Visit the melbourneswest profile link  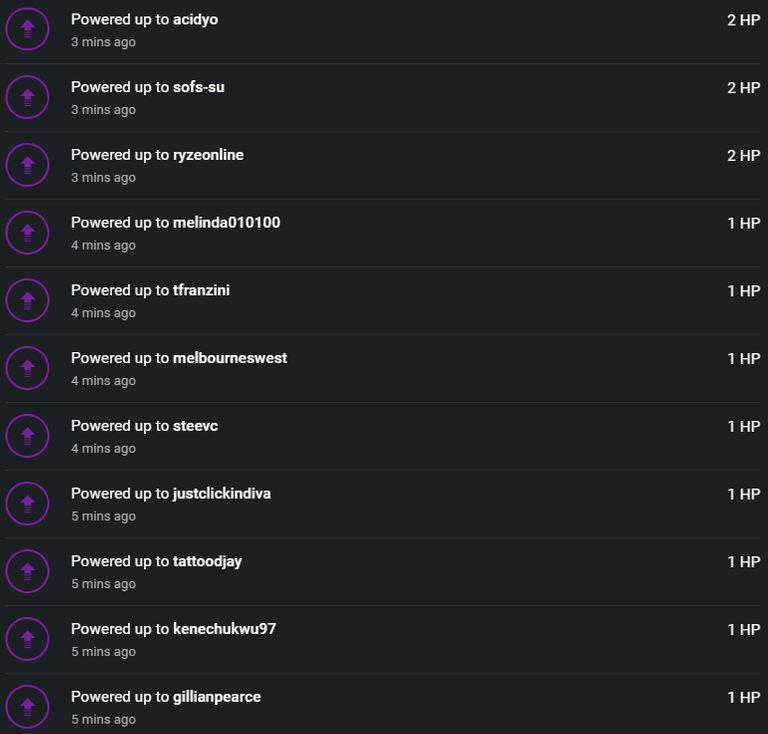click(x=230, y=358)
